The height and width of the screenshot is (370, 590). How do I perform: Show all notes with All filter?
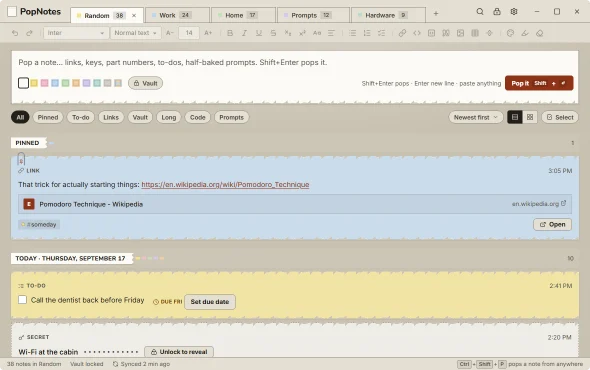(20, 117)
